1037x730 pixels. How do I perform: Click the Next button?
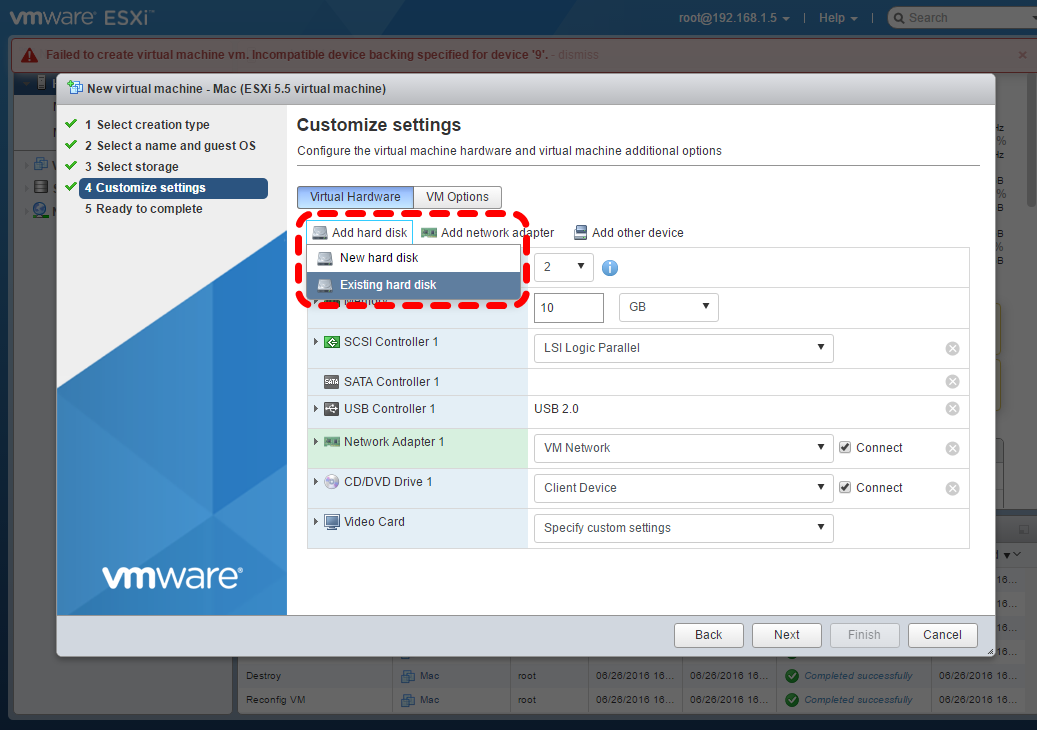tap(787, 635)
